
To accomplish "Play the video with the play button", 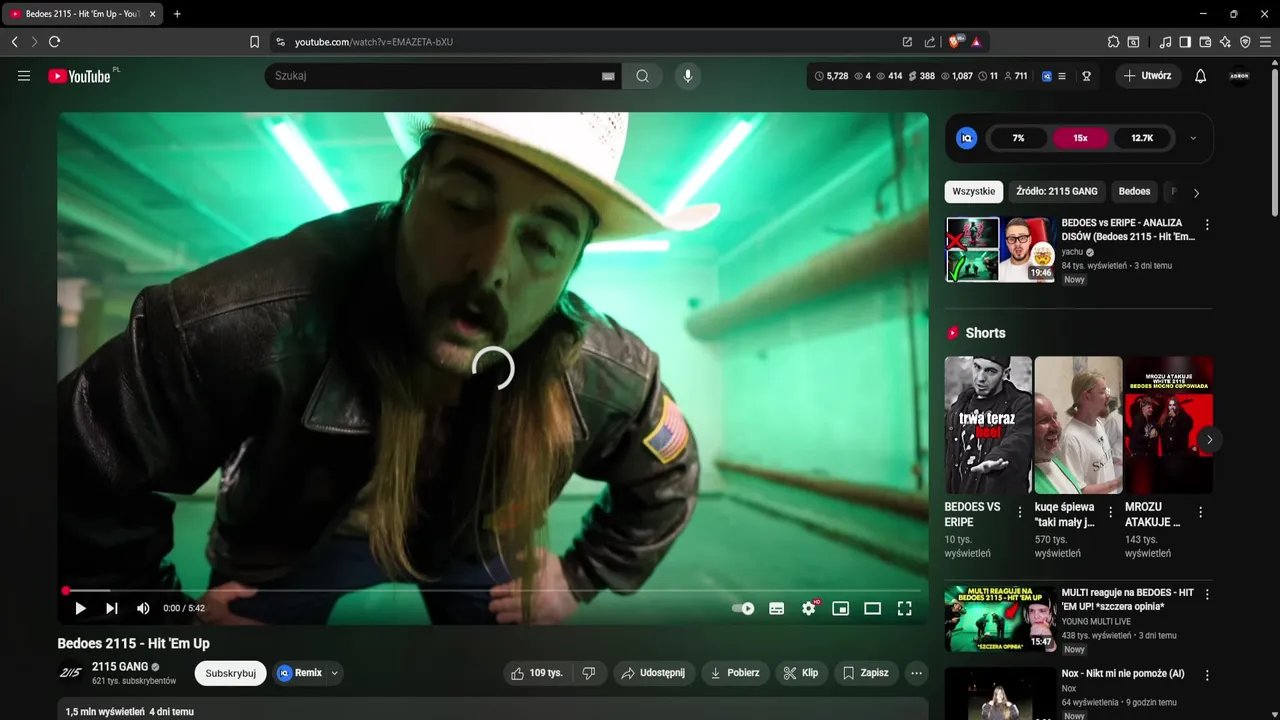I will coord(80,608).
